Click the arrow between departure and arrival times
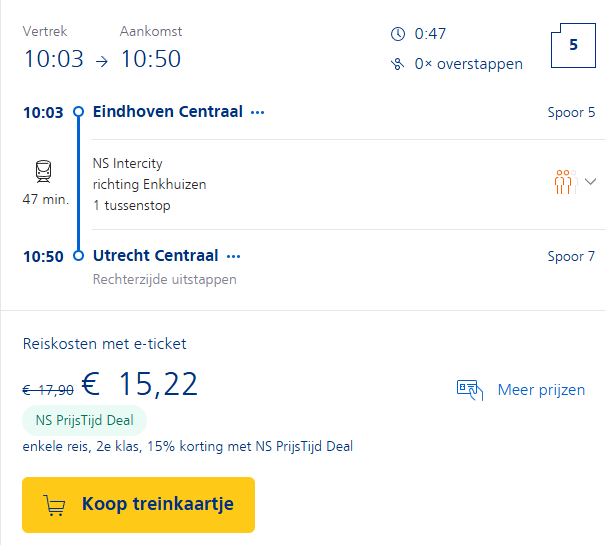Viewport: 606px width, 545px height. 102,61
